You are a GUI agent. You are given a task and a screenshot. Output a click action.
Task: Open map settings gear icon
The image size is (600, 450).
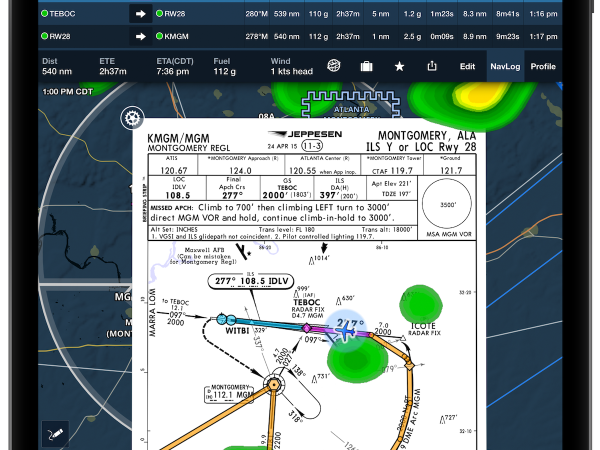[132, 118]
